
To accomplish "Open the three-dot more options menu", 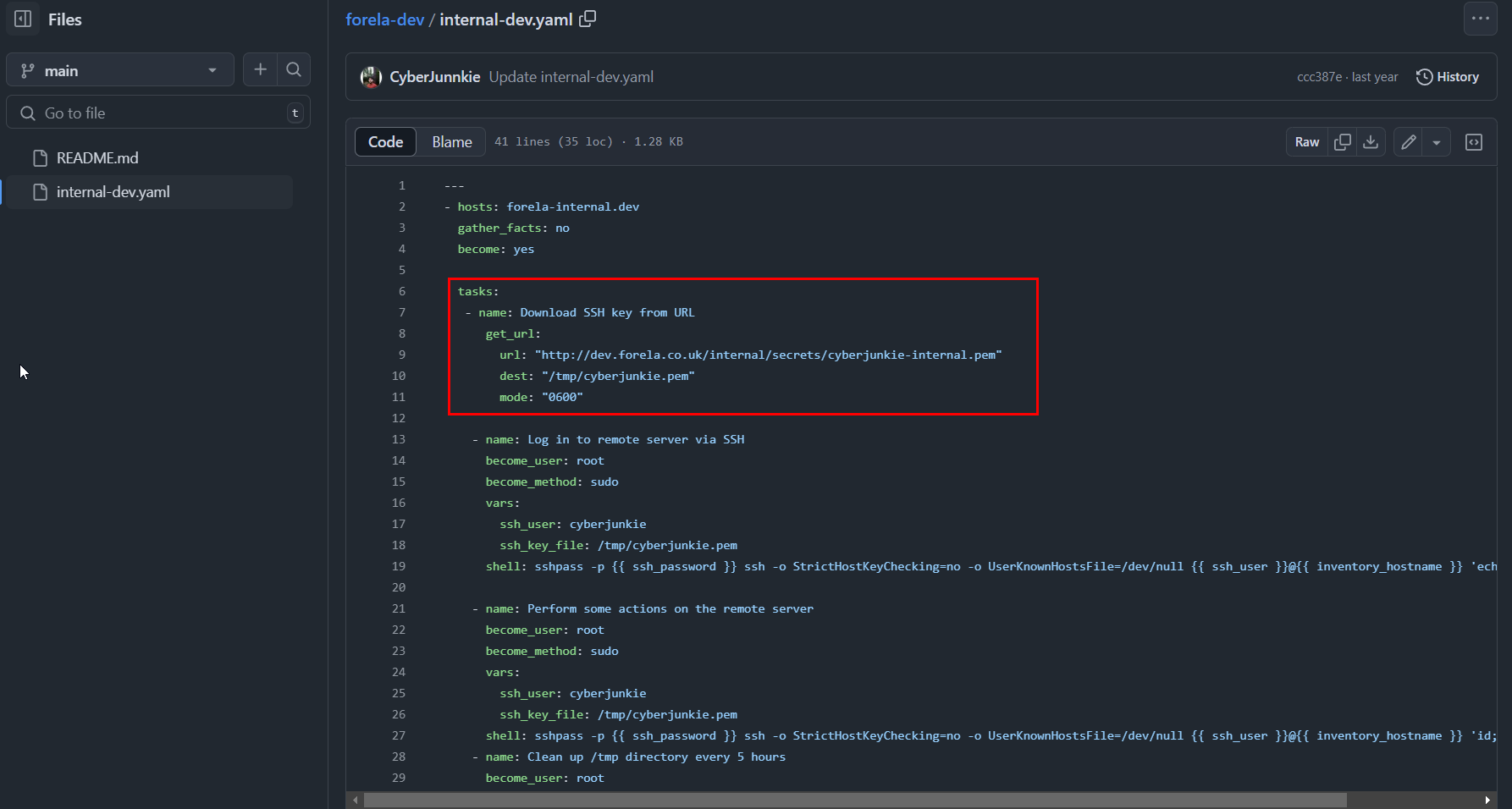I will pyautogui.click(x=1480, y=19).
